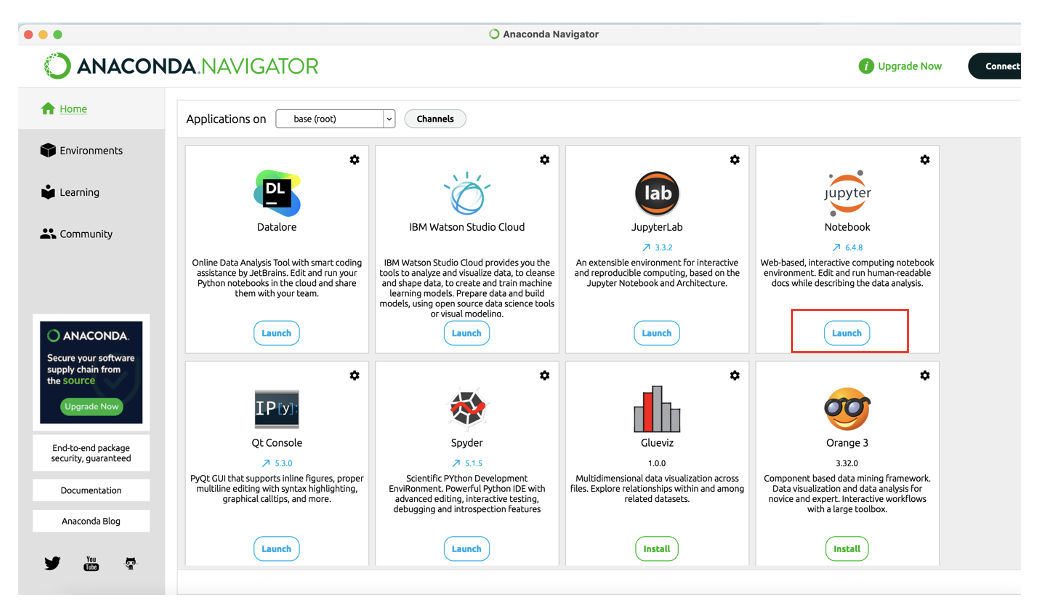Open settings gear on JupyterLab card
The image size is (1052, 606).
[735, 160]
